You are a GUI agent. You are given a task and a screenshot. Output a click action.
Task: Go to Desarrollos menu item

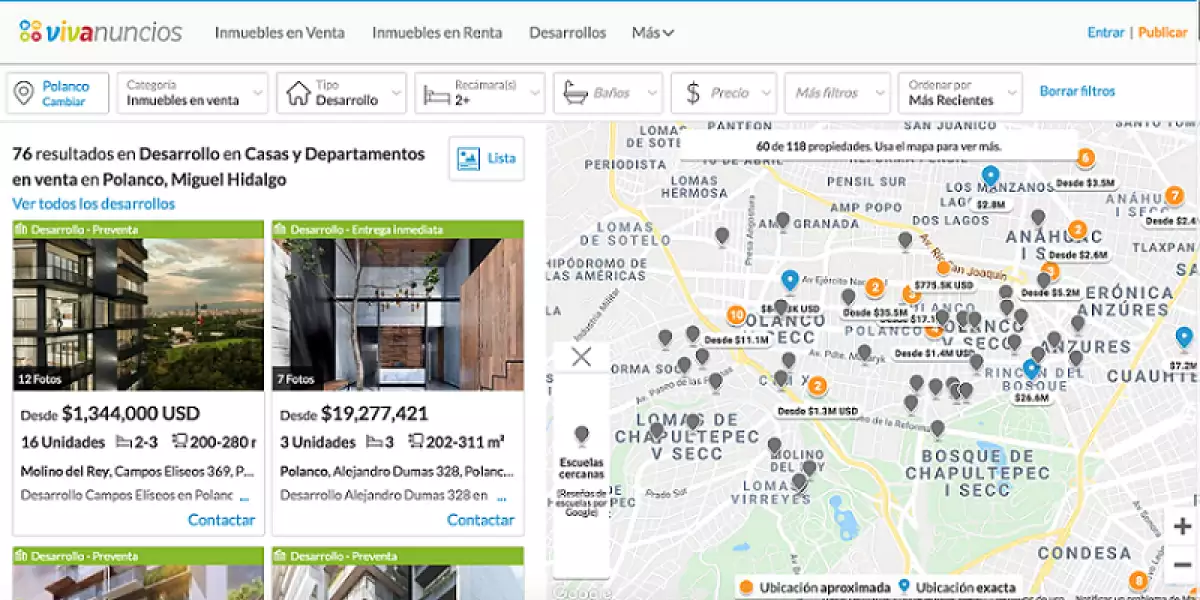(x=567, y=32)
